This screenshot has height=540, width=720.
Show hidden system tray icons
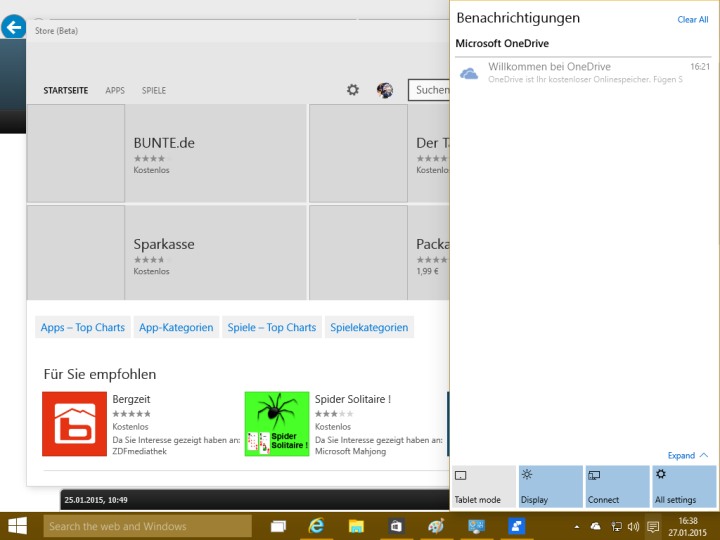[x=577, y=527]
